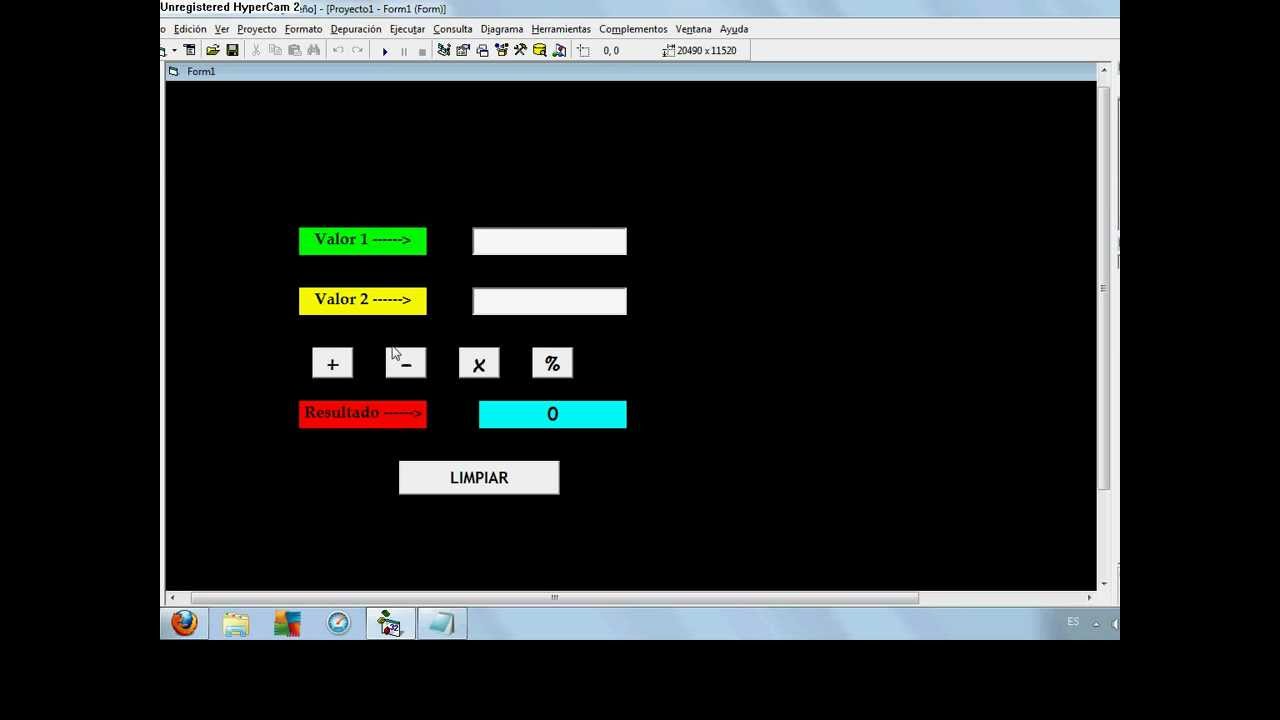The height and width of the screenshot is (720, 1280).
Task: Click the LIMPIAR button
Action: (x=479, y=478)
